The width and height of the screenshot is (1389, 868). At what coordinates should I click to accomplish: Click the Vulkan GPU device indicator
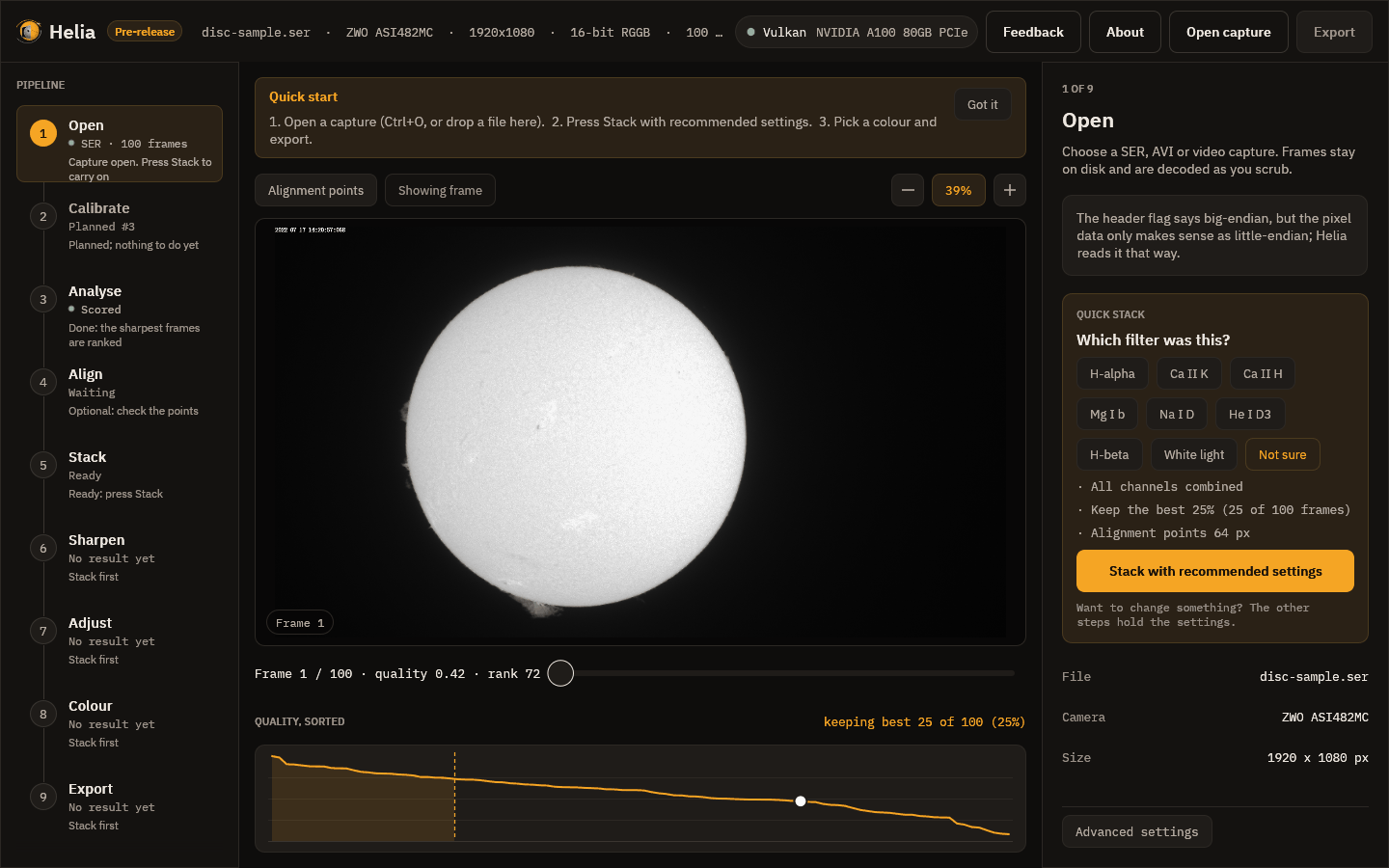point(857,32)
